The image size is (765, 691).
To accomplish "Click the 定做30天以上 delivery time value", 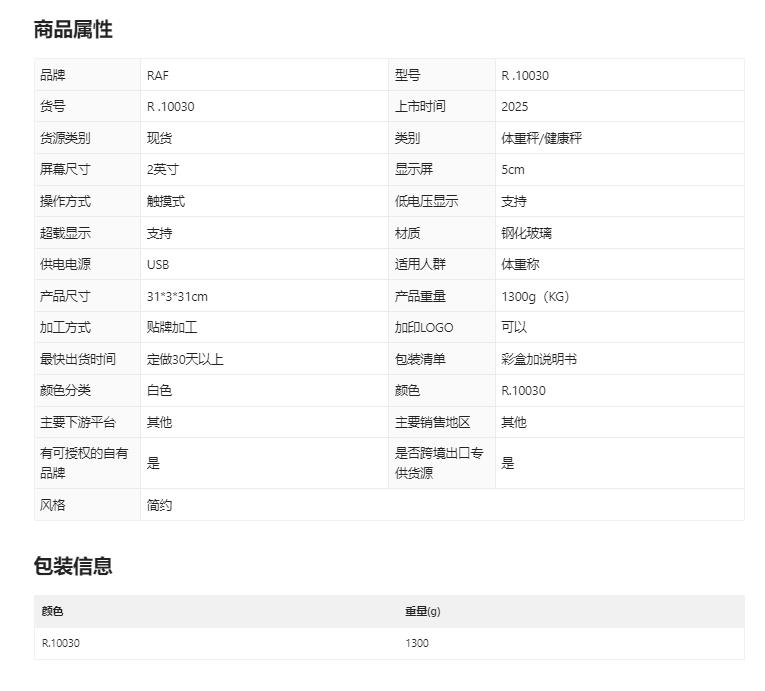I will coord(185,359).
